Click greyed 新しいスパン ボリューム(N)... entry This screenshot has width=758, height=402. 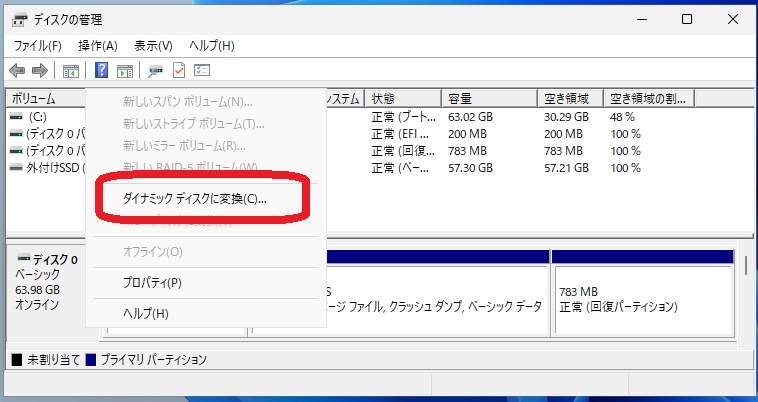(188, 102)
